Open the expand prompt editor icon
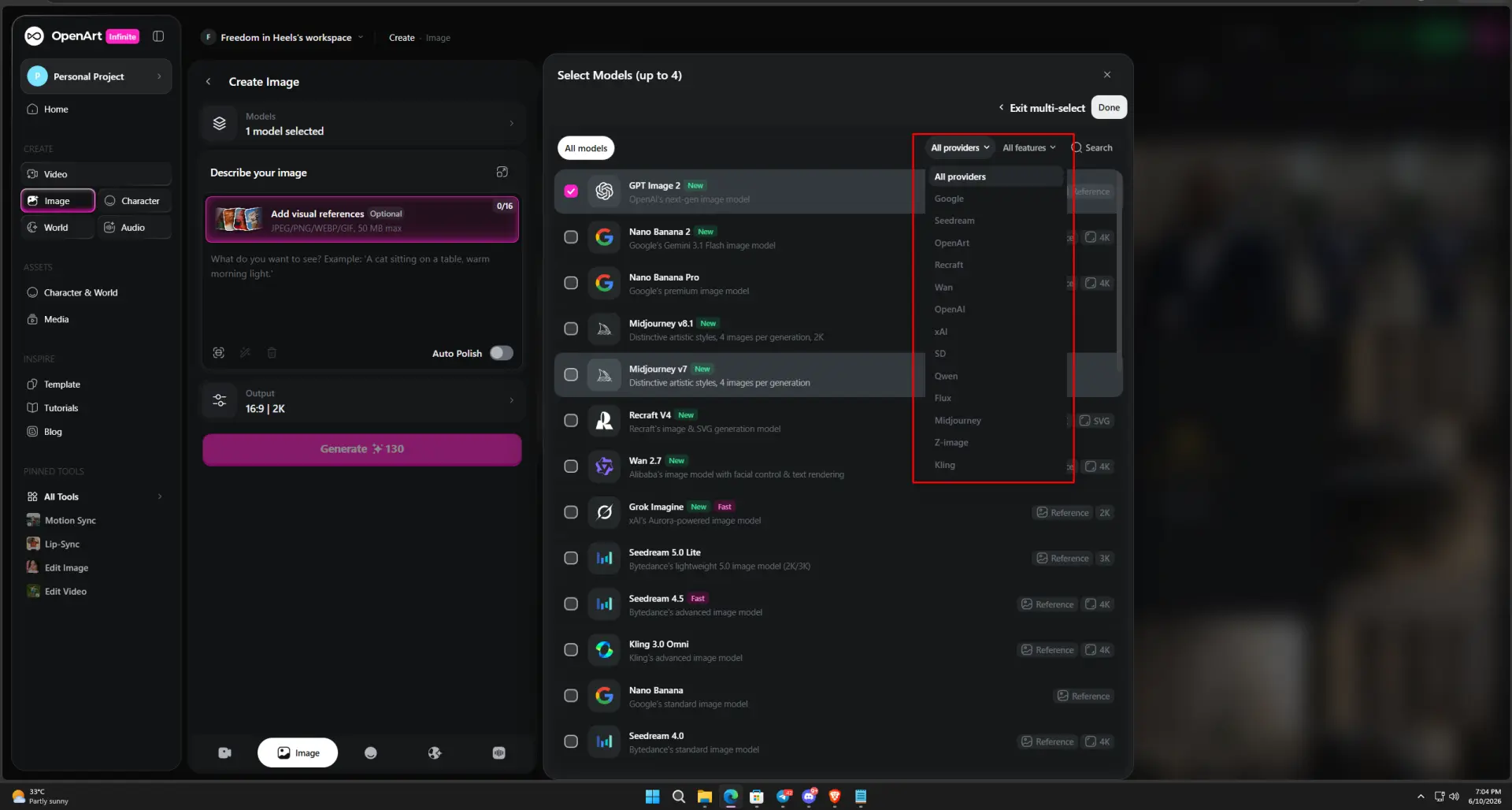Image resolution: width=1512 pixels, height=810 pixels. (502, 173)
